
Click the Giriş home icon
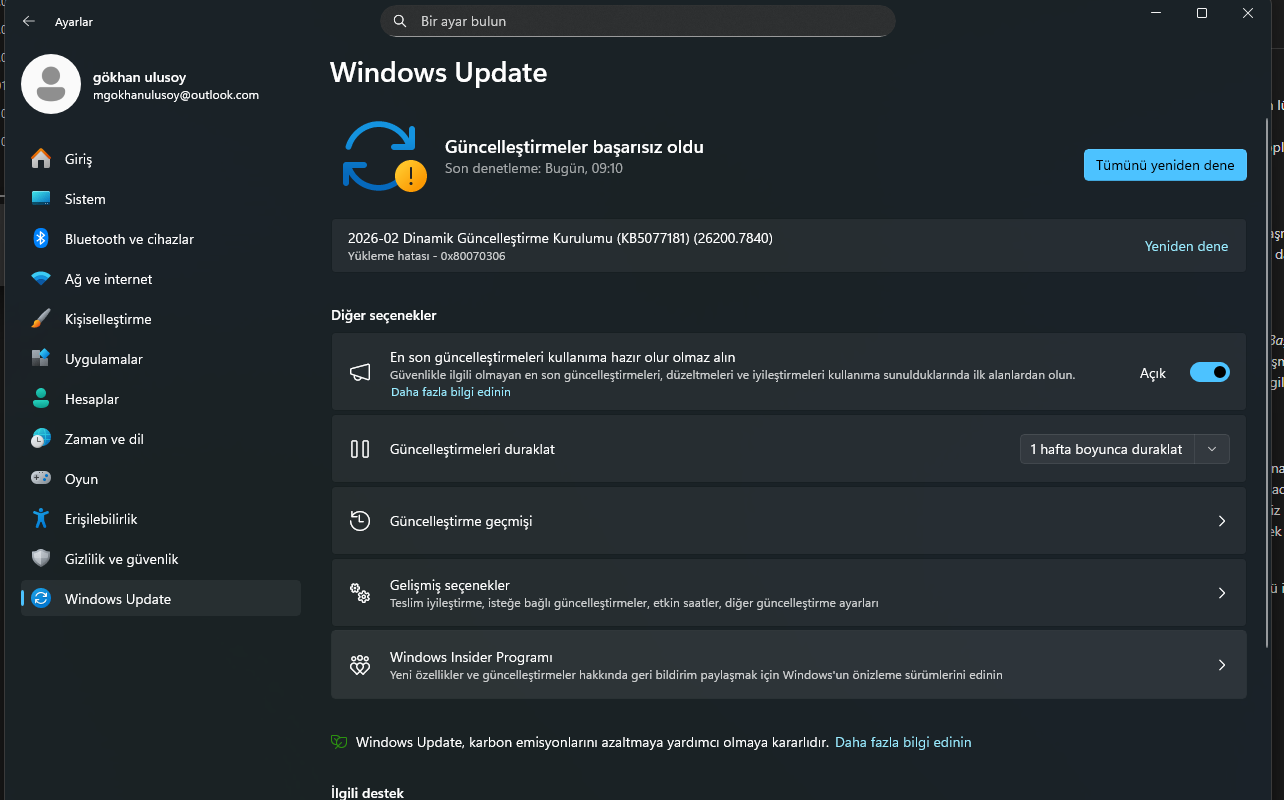[x=41, y=159]
